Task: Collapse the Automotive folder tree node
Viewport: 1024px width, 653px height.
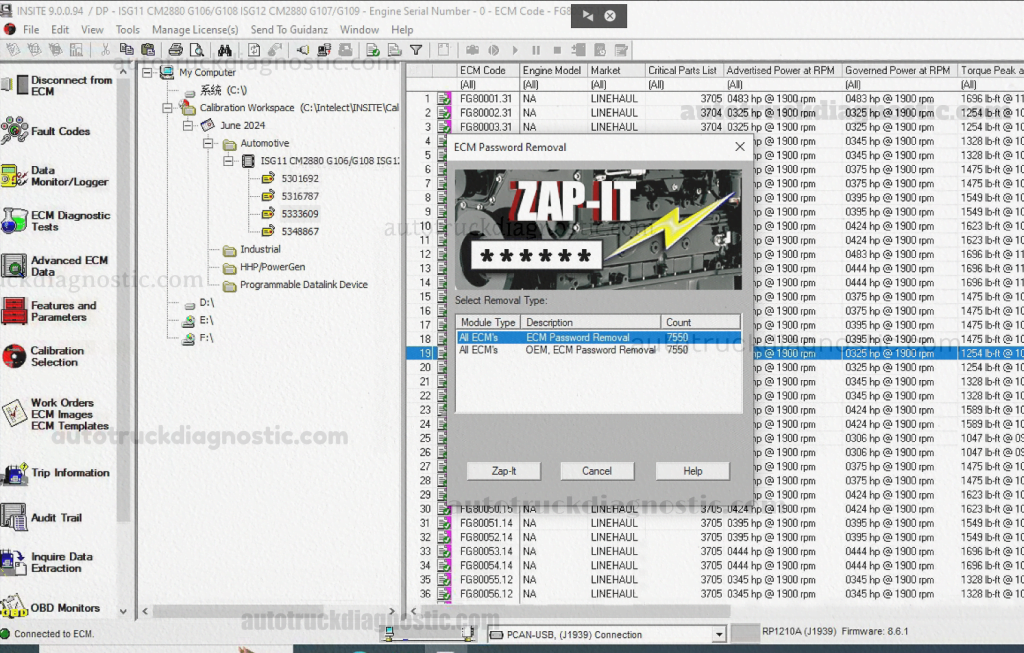Action: pos(209,144)
